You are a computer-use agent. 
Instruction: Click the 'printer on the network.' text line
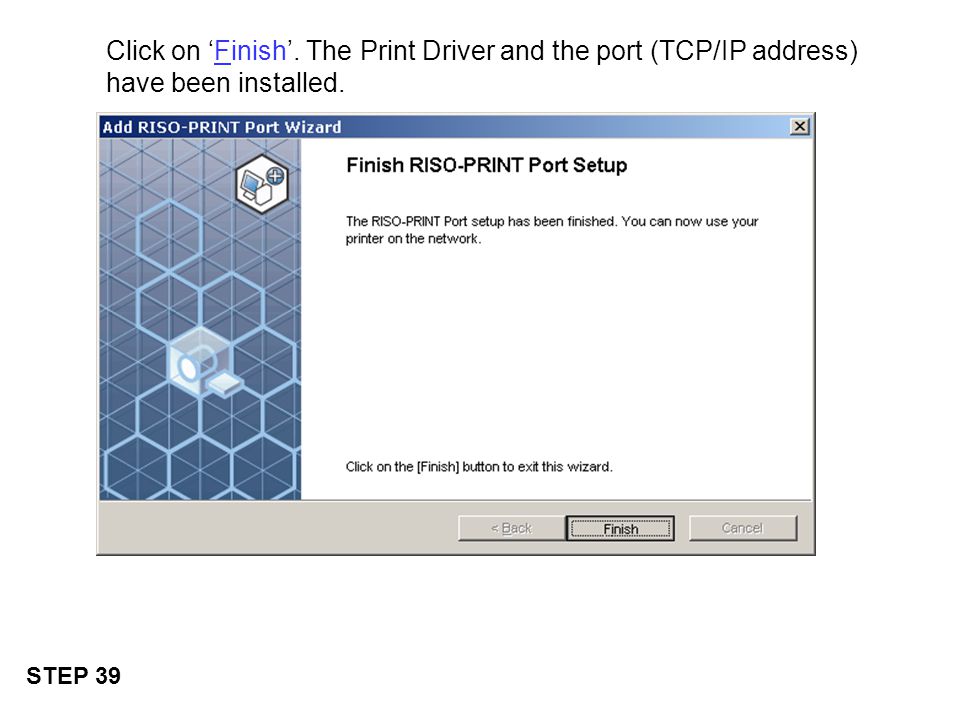point(413,239)
